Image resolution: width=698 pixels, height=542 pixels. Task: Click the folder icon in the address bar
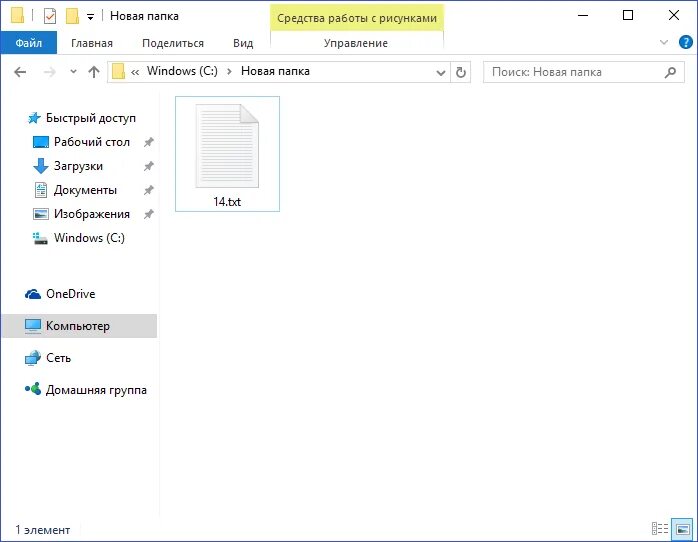click(118, 71)
